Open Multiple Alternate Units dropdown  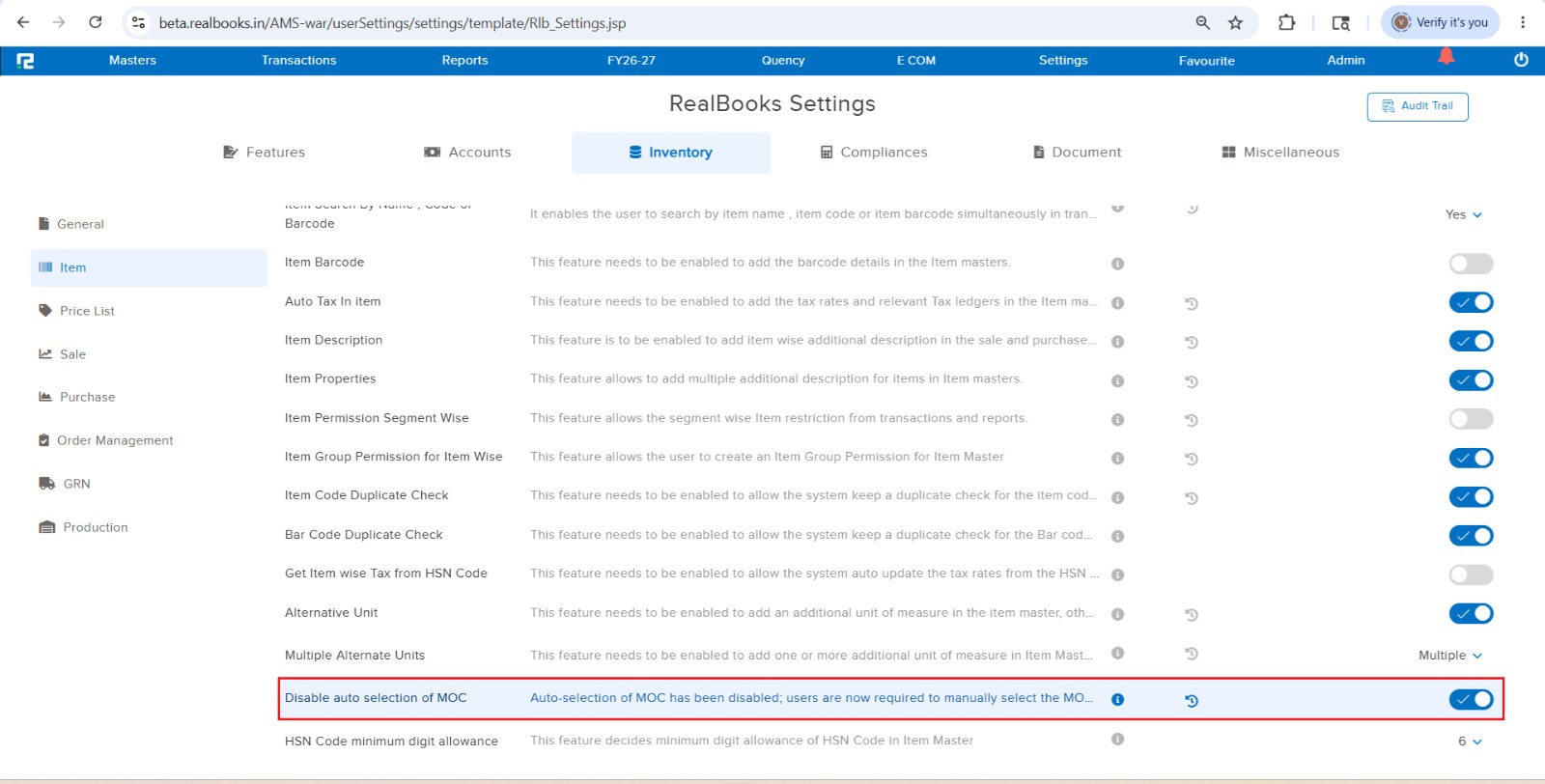[x=1450, y=656]
